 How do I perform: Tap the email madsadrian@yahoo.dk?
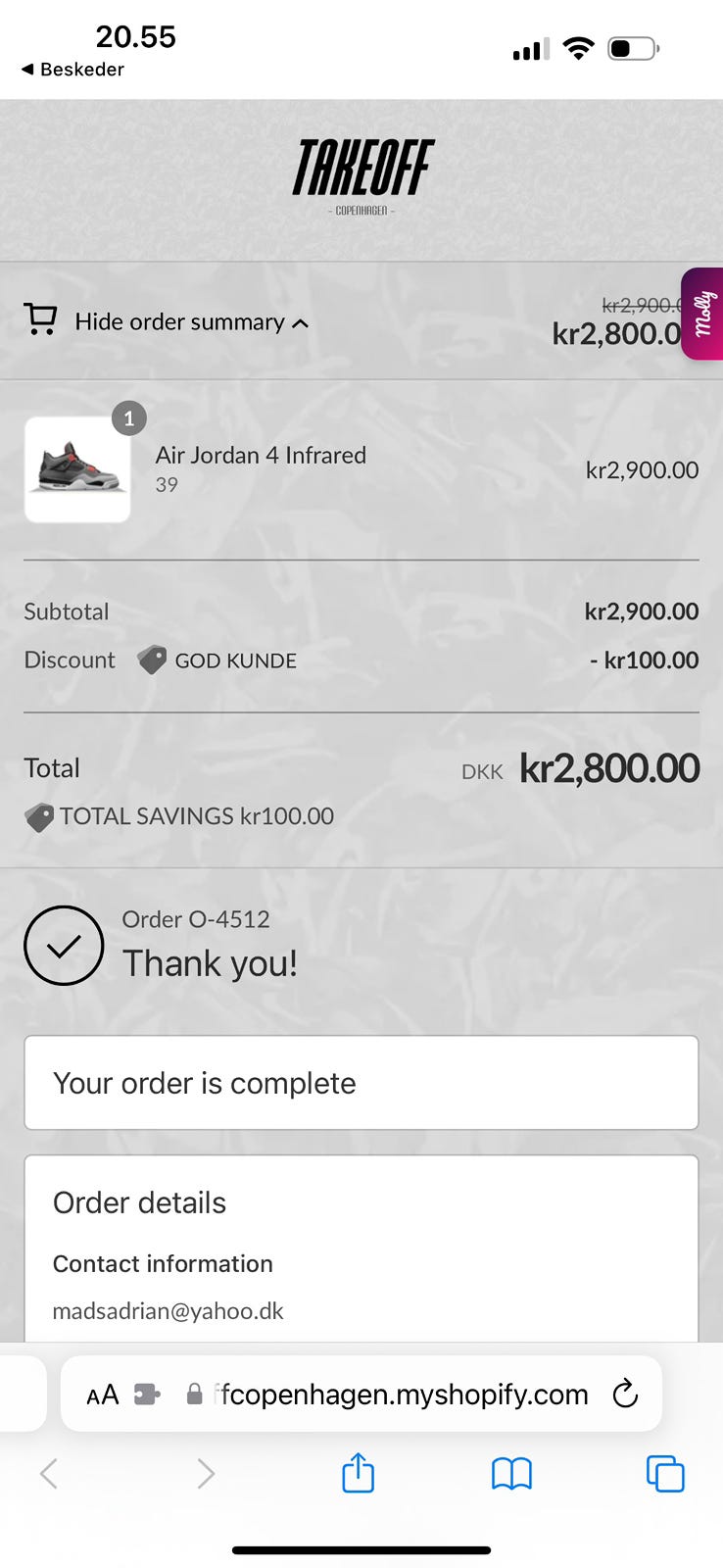(168, 1311)
